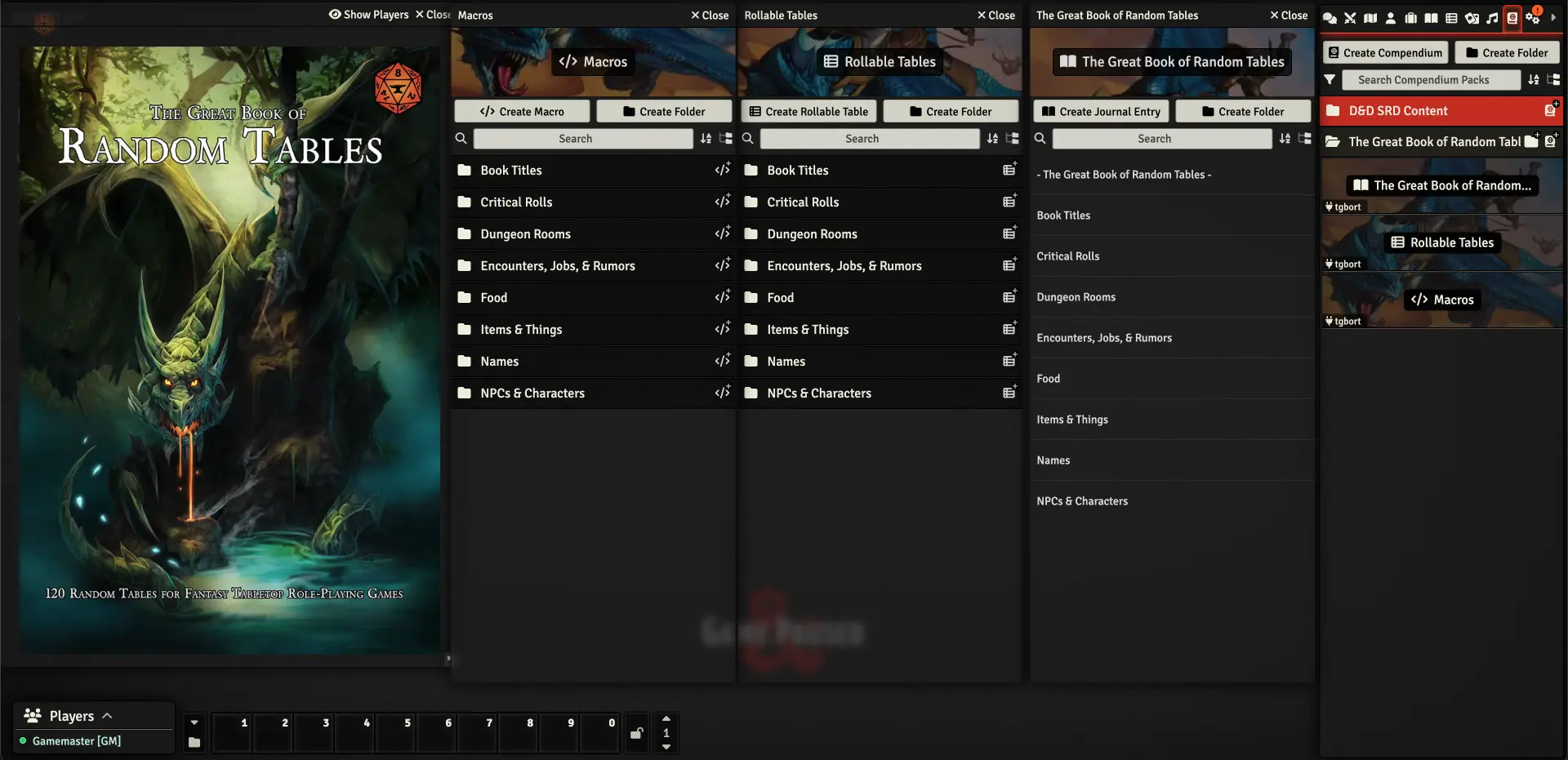Toggle sort mode in Rollable Tables window

point(992,139)
